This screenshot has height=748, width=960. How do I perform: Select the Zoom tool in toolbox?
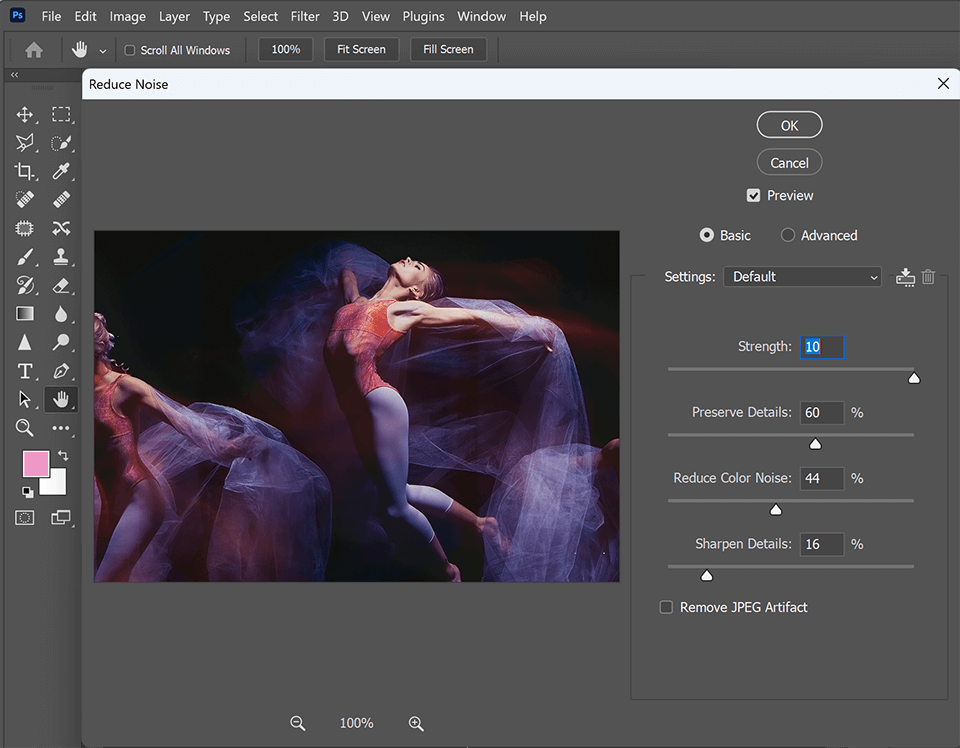click(x=24, y=427)
